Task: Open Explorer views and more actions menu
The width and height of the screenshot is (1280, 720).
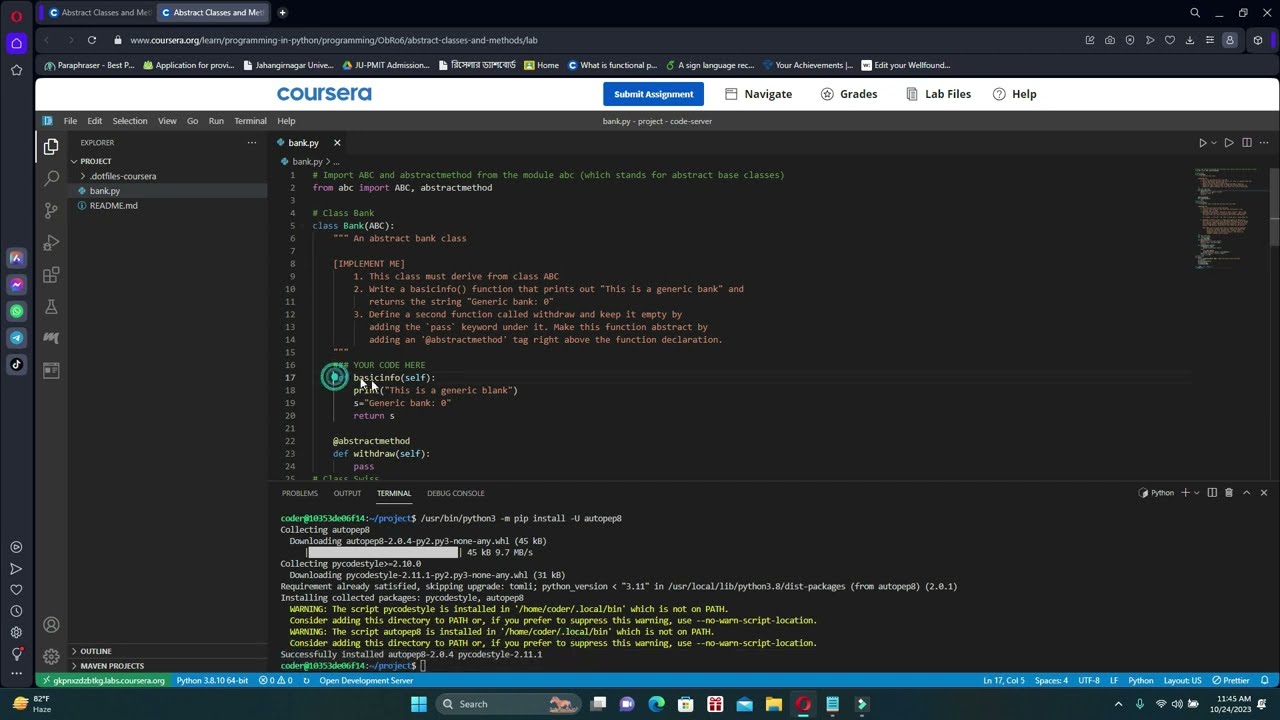Action: click(x=252, y=143)
